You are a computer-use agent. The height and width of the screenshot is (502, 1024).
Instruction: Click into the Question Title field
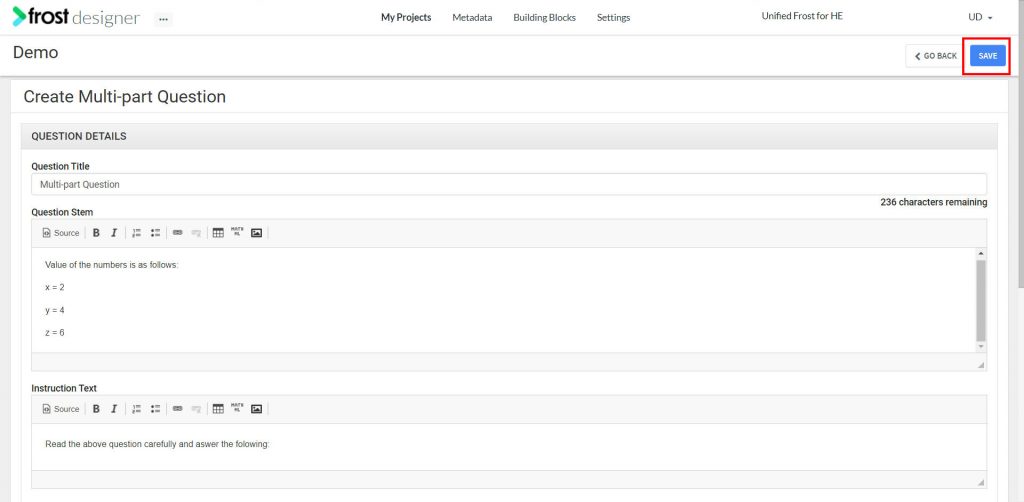pos(508,185)
